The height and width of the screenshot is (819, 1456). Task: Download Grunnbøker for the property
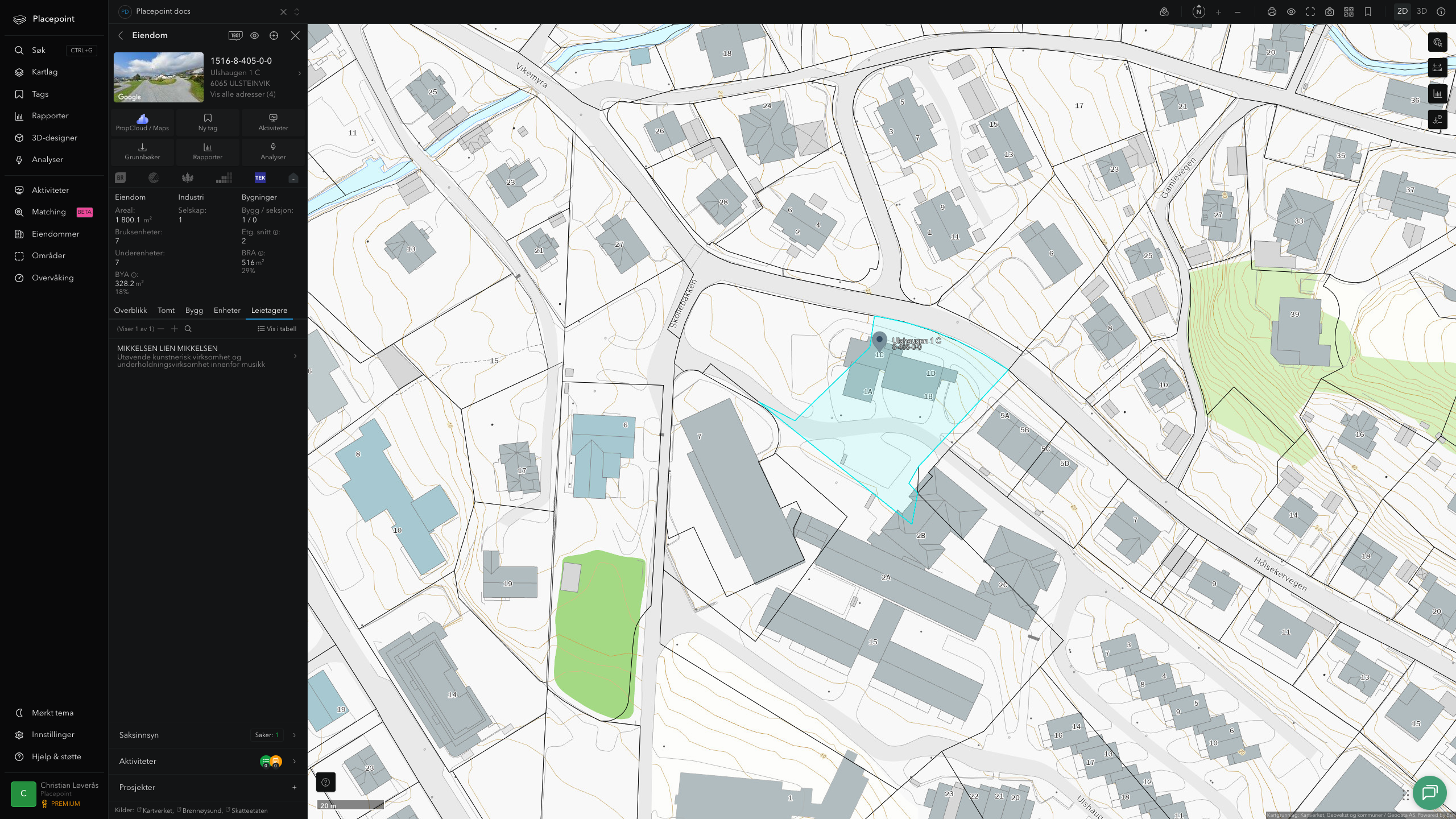coord(142,151)
